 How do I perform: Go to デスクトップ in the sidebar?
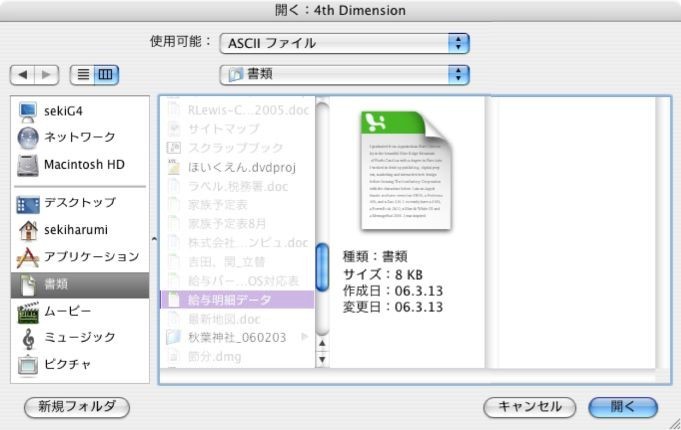(28, 203)
